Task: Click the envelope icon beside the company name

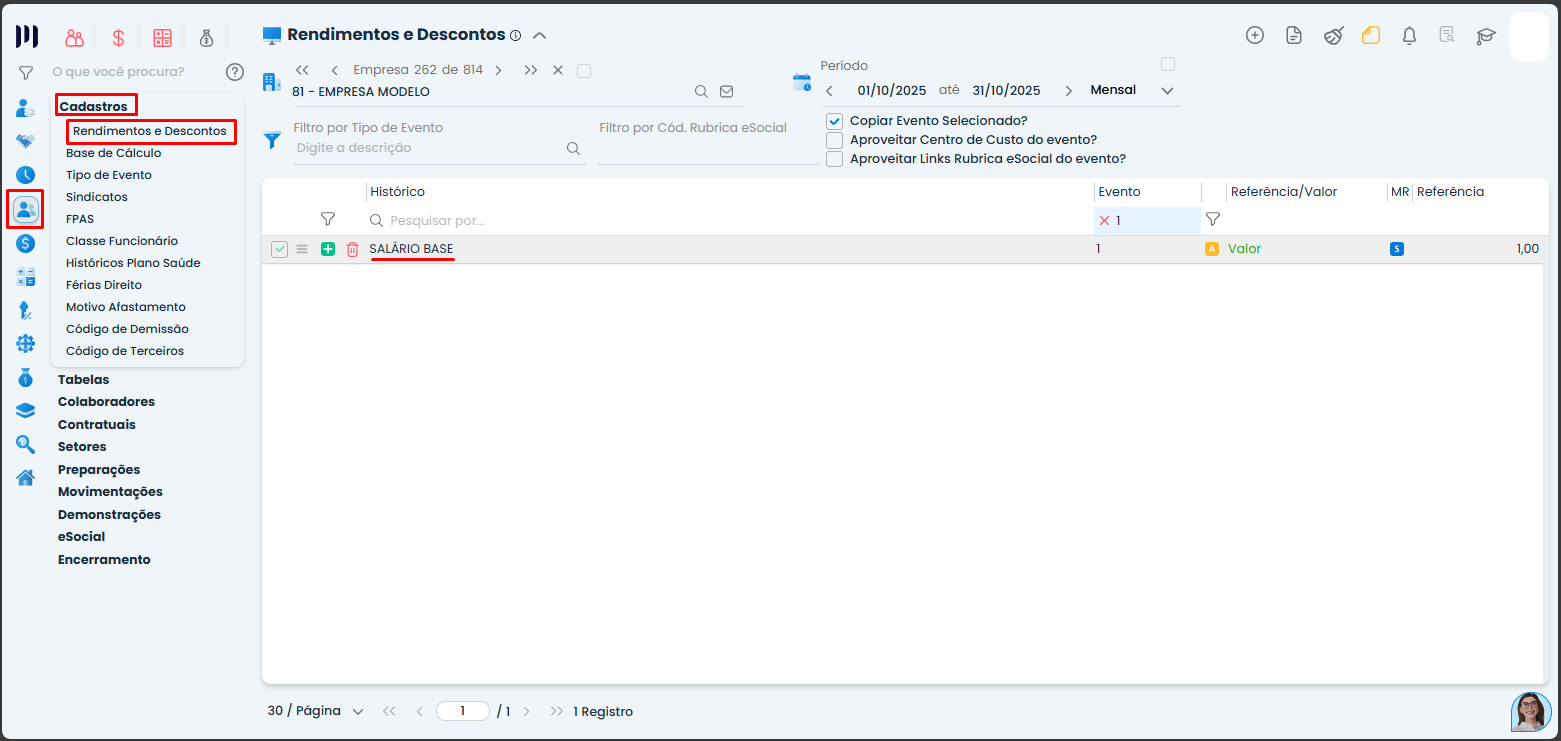Action: click(727, 91)
